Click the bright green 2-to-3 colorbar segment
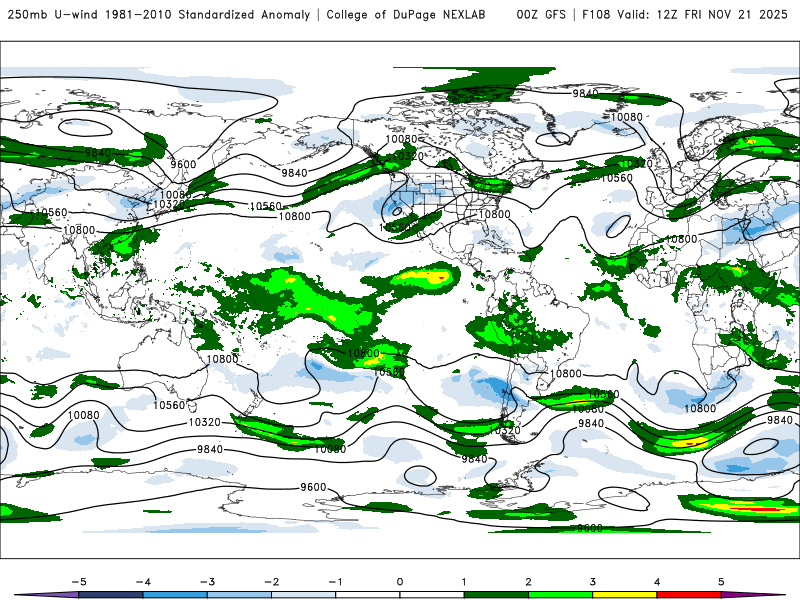The image size is (800, 600). (560, 595)
